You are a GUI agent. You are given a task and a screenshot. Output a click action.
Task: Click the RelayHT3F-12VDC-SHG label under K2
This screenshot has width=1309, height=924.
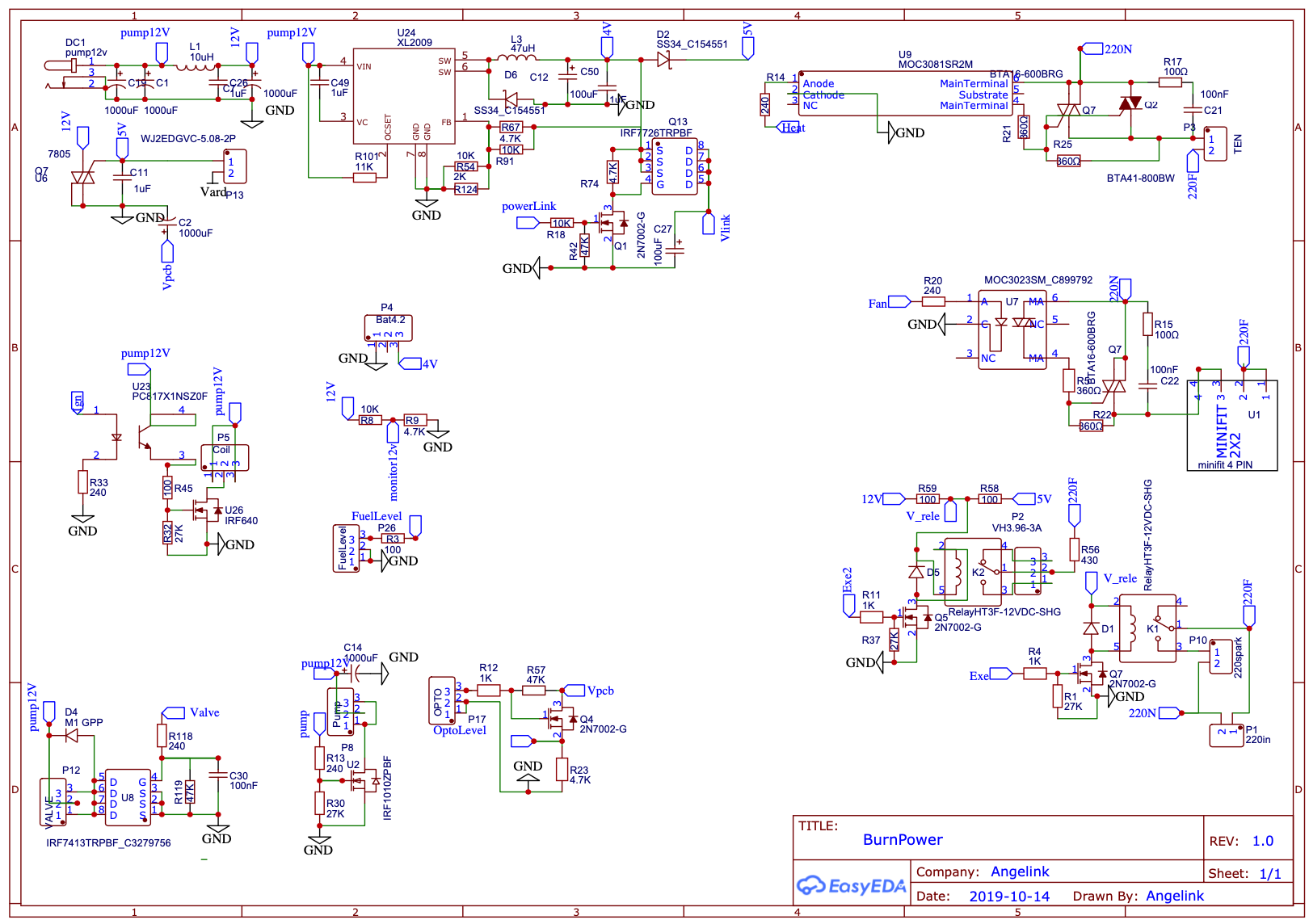click(1004, 611)
